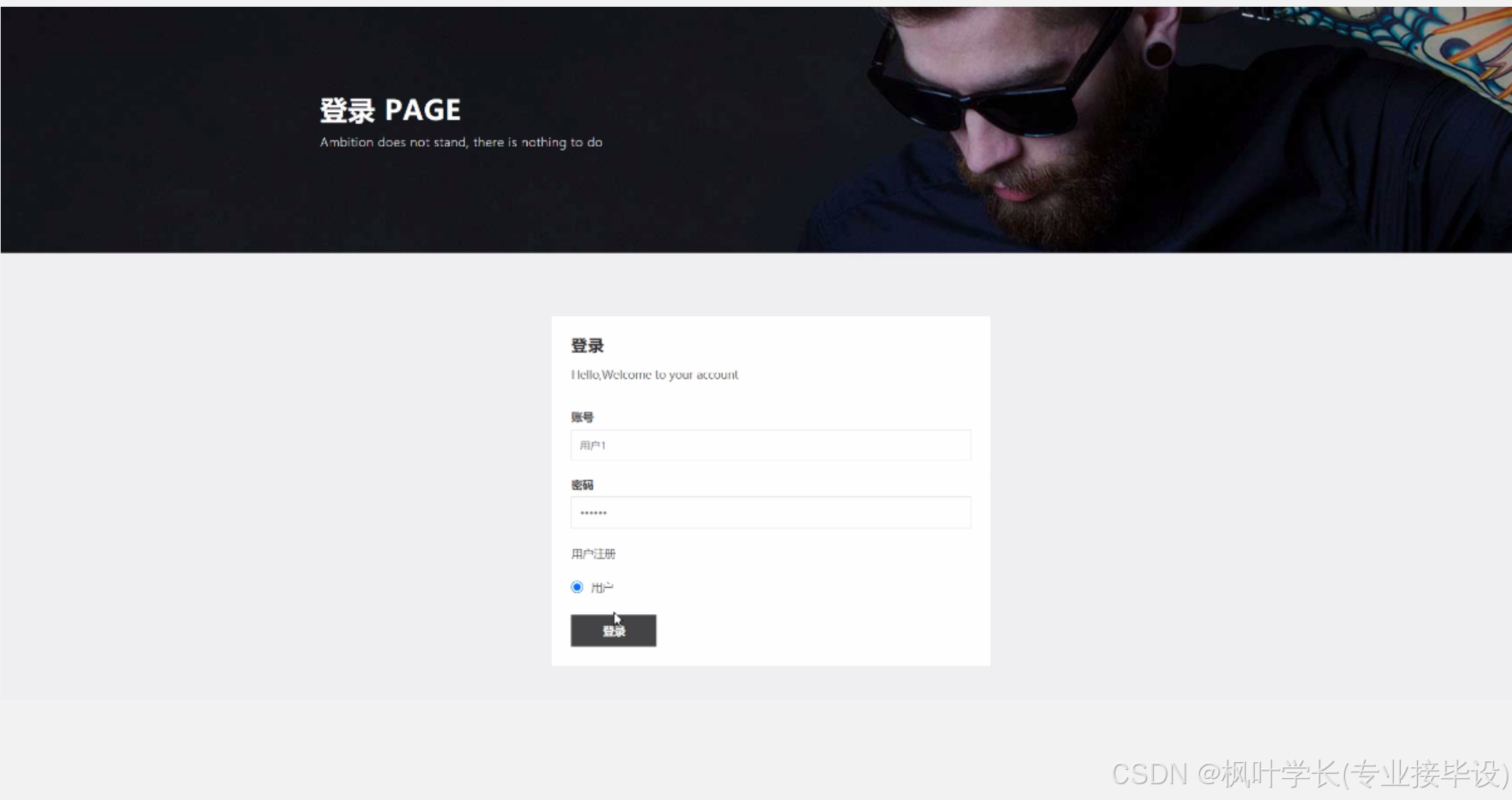The image size is (1512, 800).
Task: Click the 'Ambition does not stand' subtitle
Action: (461, 142)
